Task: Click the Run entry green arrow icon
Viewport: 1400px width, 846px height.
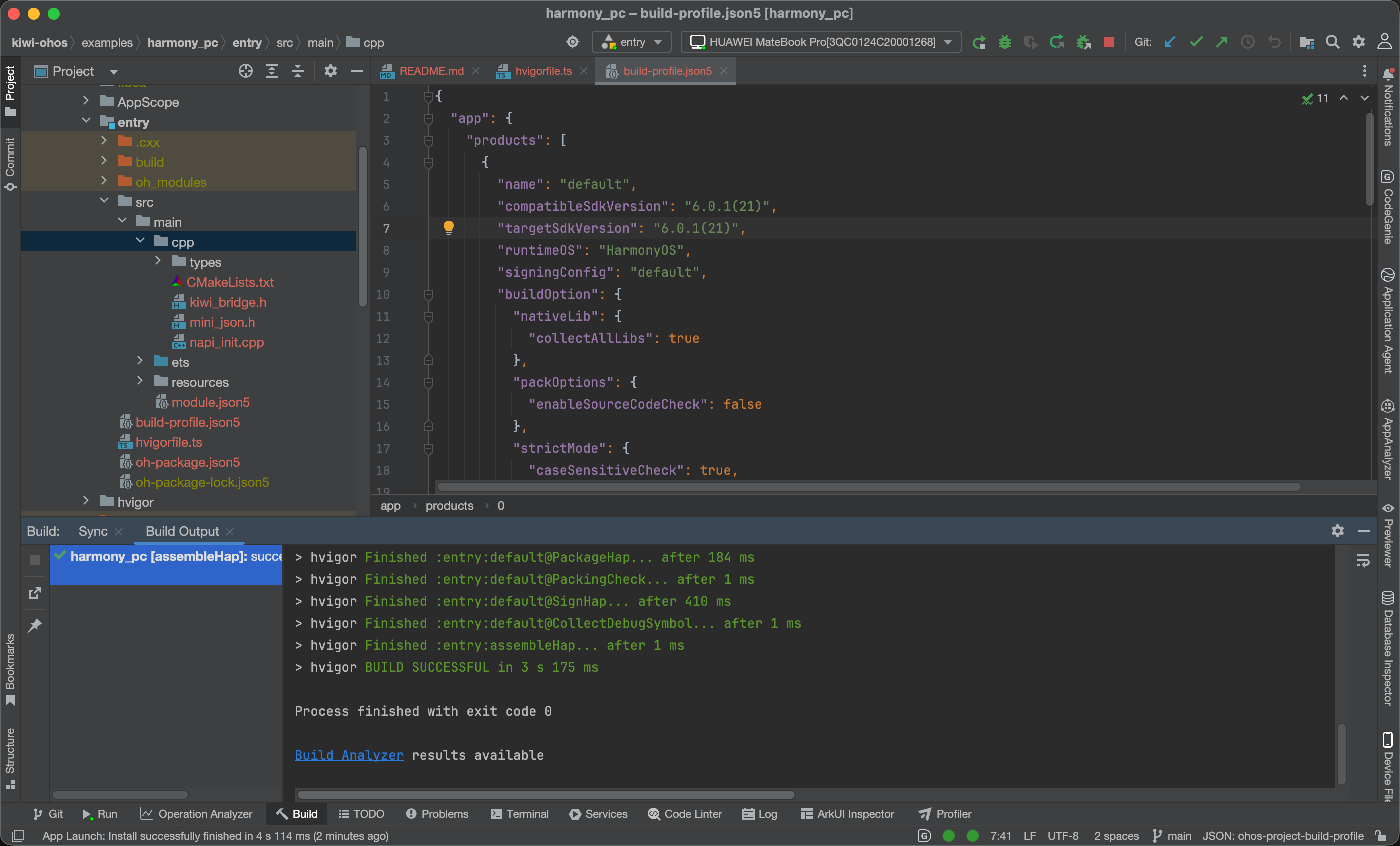Action: point(979,42)
